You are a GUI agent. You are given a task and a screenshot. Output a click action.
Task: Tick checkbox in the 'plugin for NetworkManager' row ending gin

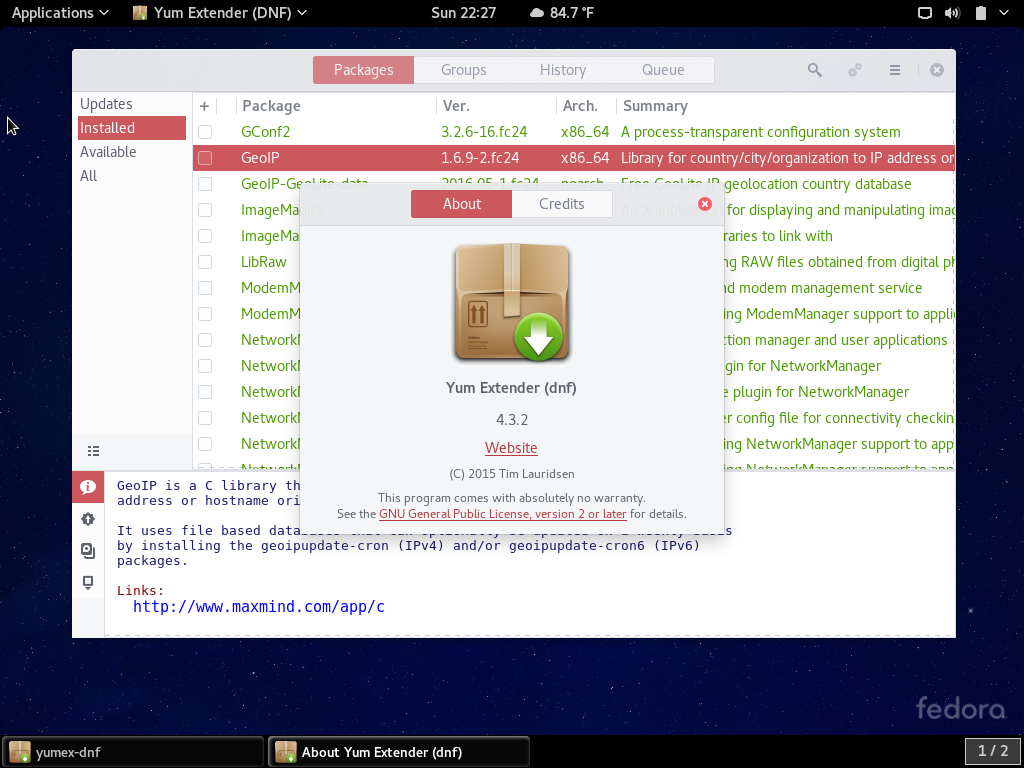coord(205,366)
